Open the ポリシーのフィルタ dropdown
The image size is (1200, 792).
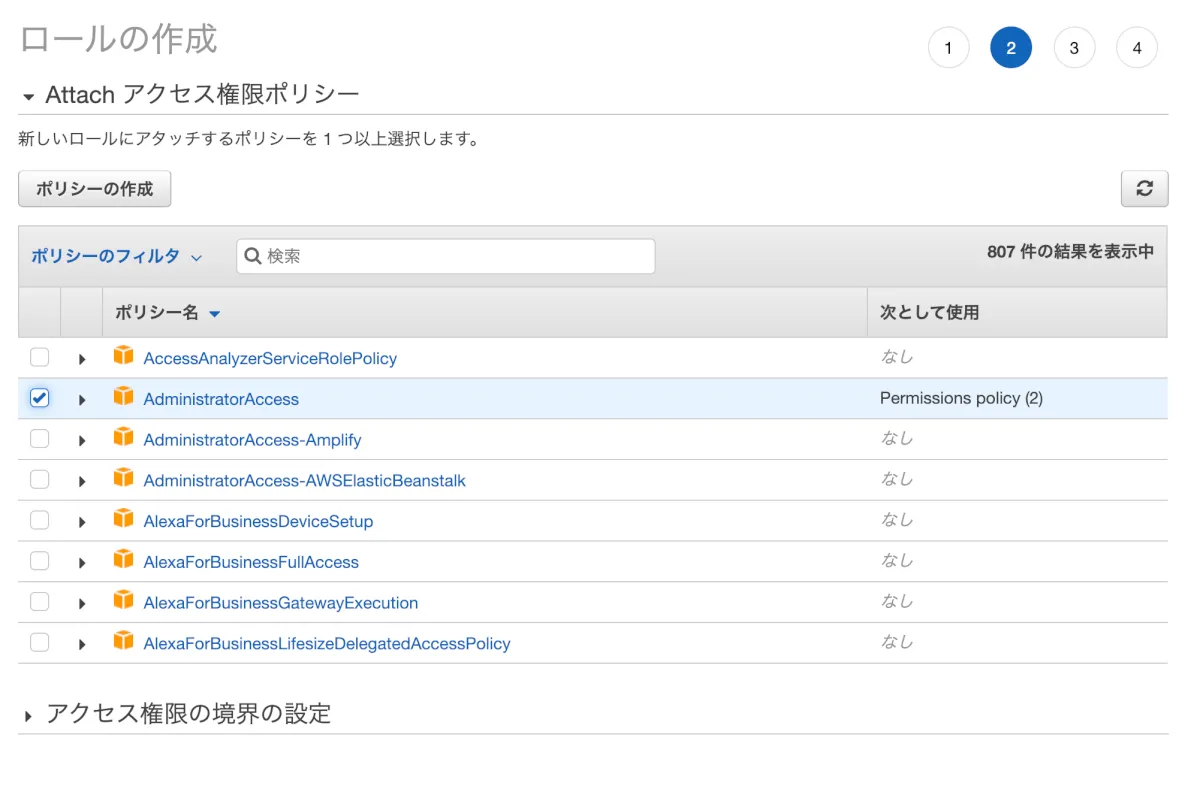pyautogui.click(x=116, y=256)
